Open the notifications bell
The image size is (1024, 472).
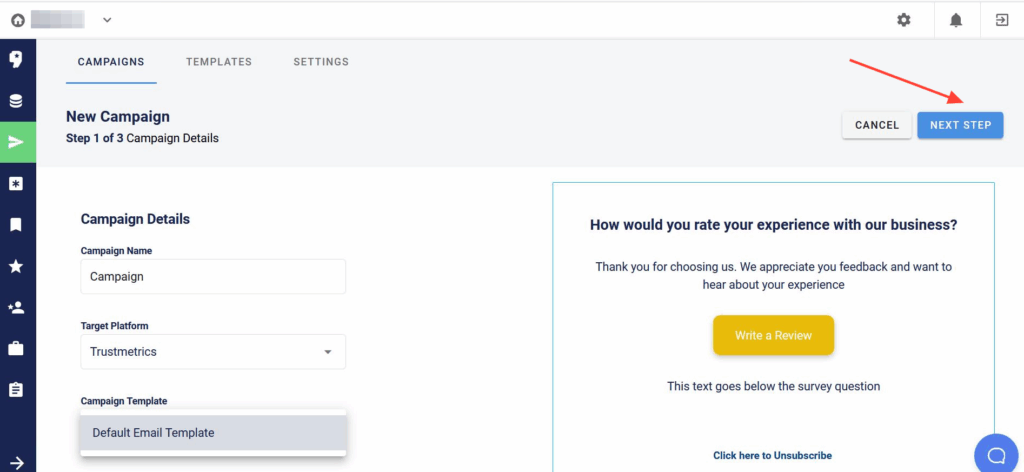pyautogui.click(x=956, y=20)
